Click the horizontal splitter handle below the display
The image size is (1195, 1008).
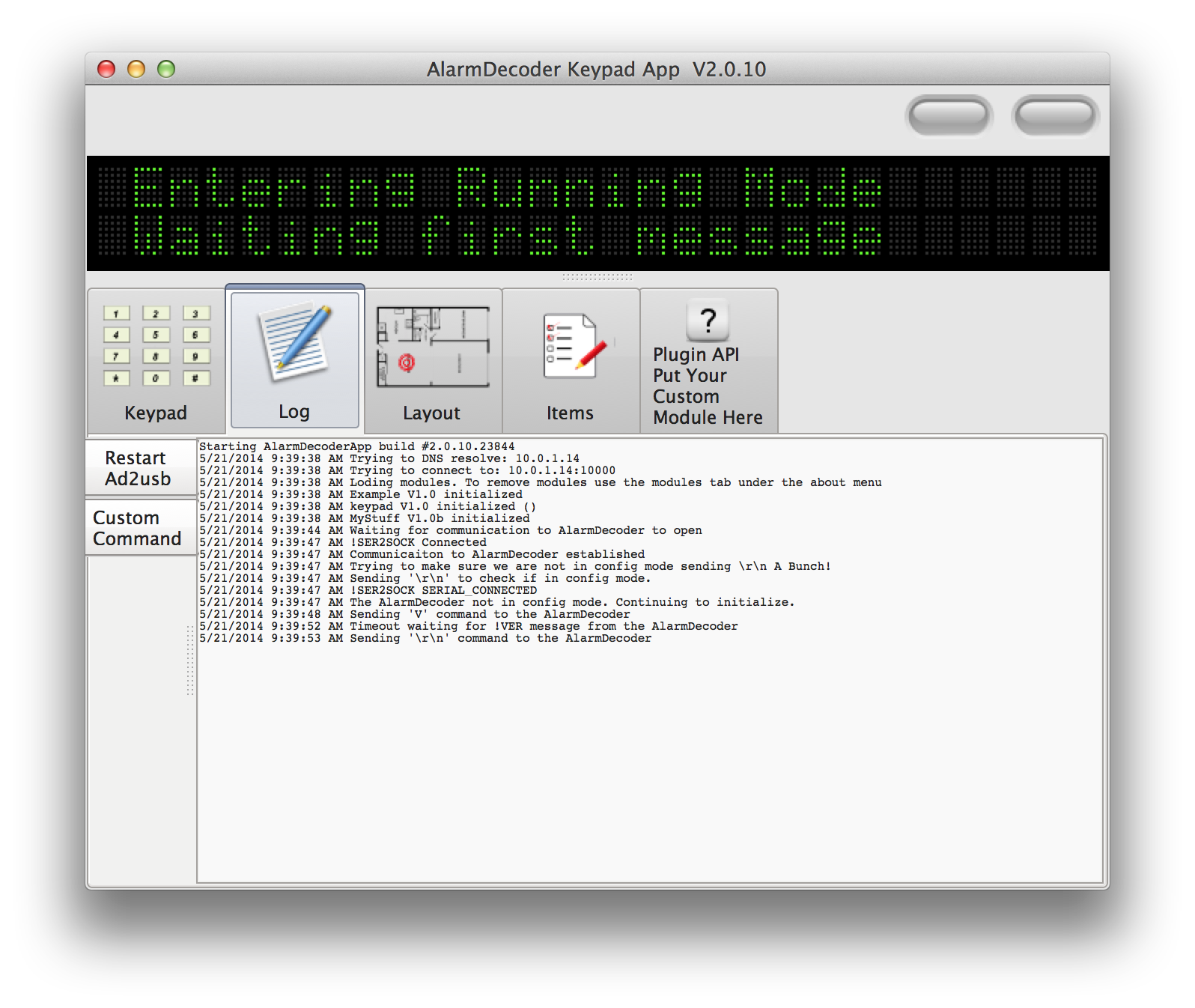597,276
